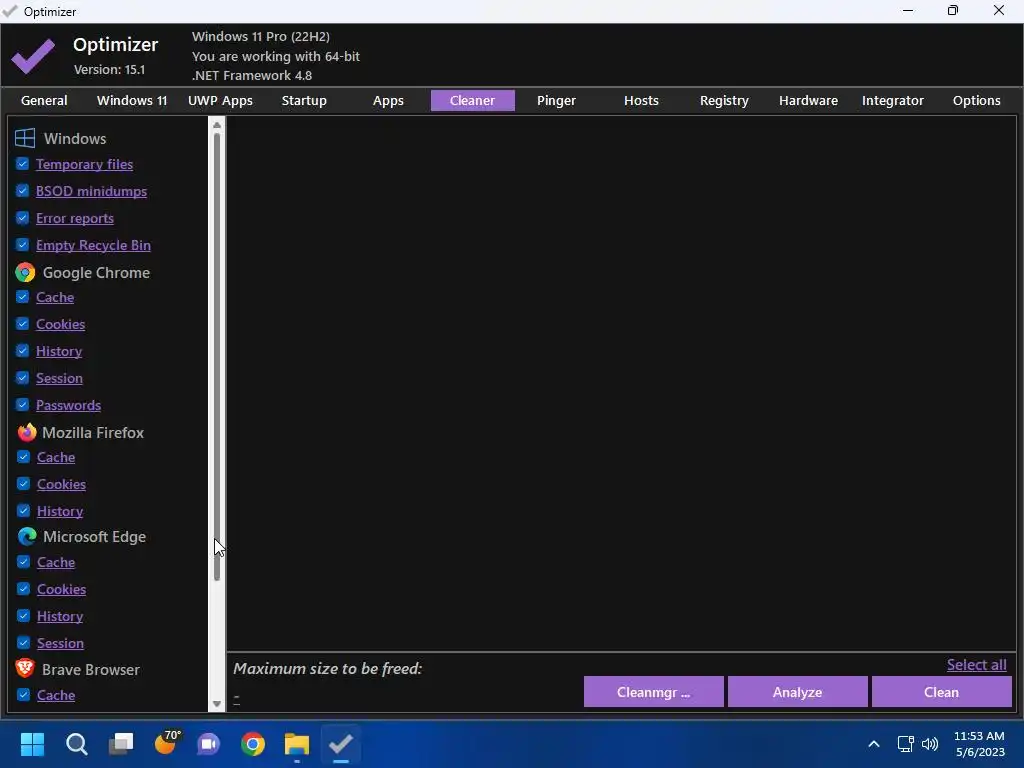The width and height of the screenshot is (1024, 768).
Task: Open the weather widget showing 70°
Action: pos(167,743)
